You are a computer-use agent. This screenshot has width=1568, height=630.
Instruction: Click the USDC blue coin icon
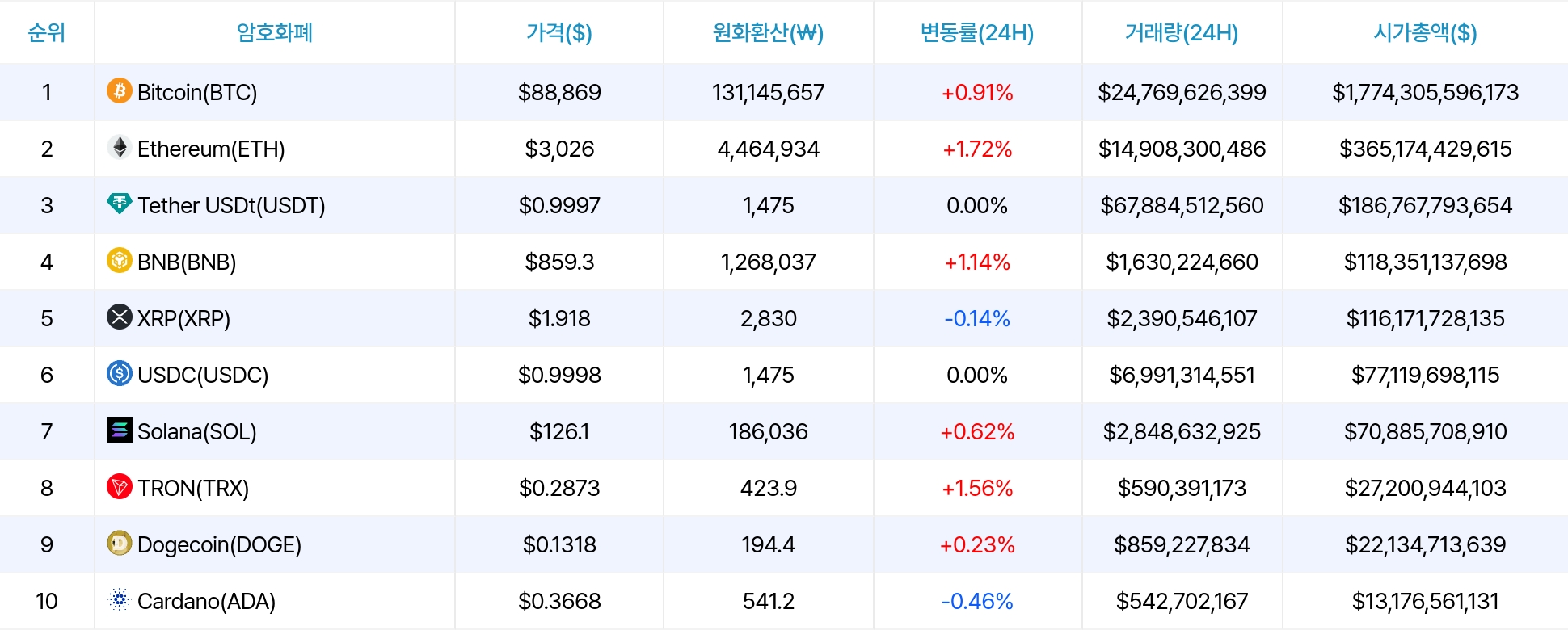click(120, 373)
